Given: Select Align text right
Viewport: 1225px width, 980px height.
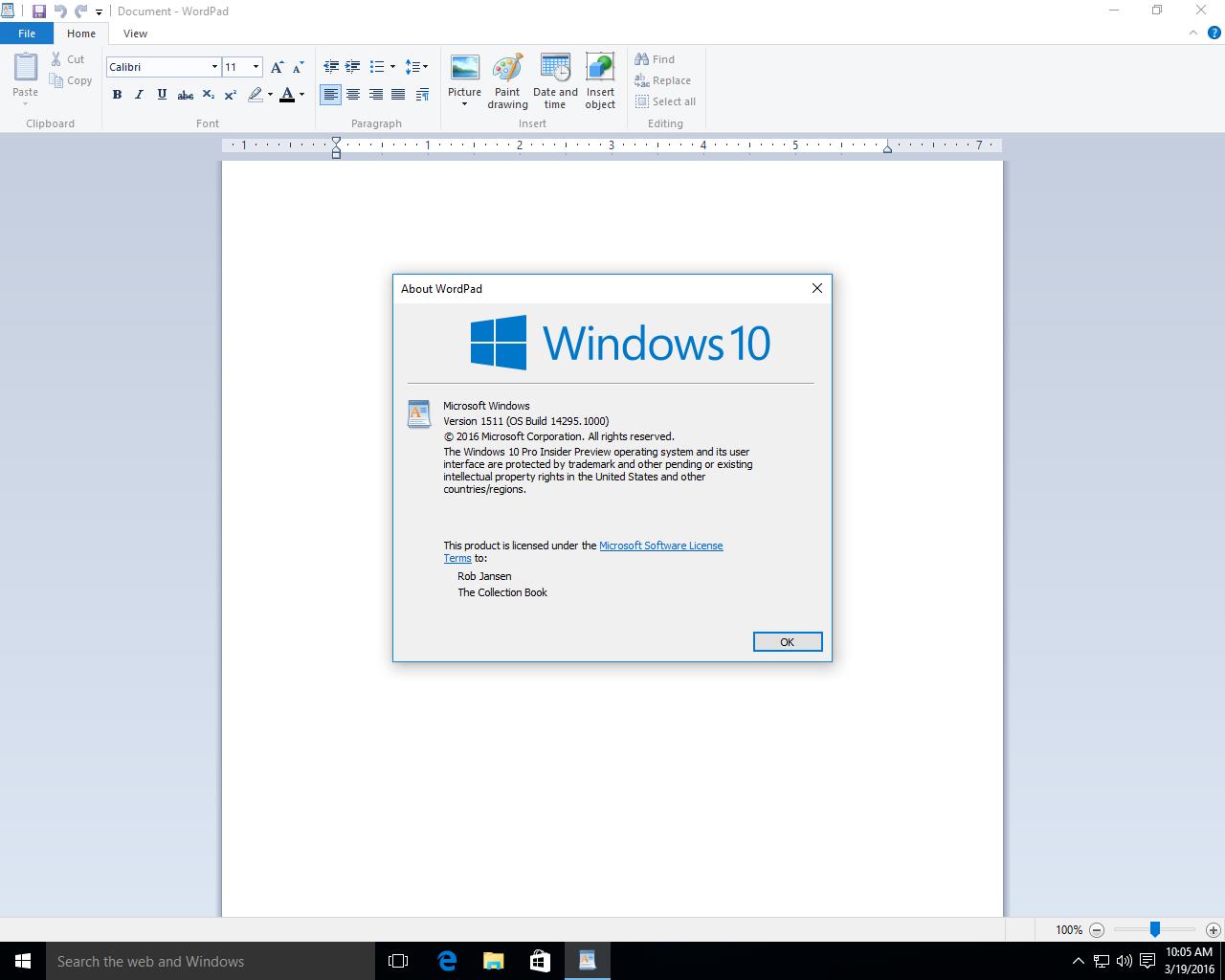Looking at the screenshot, I should (375, 95).
